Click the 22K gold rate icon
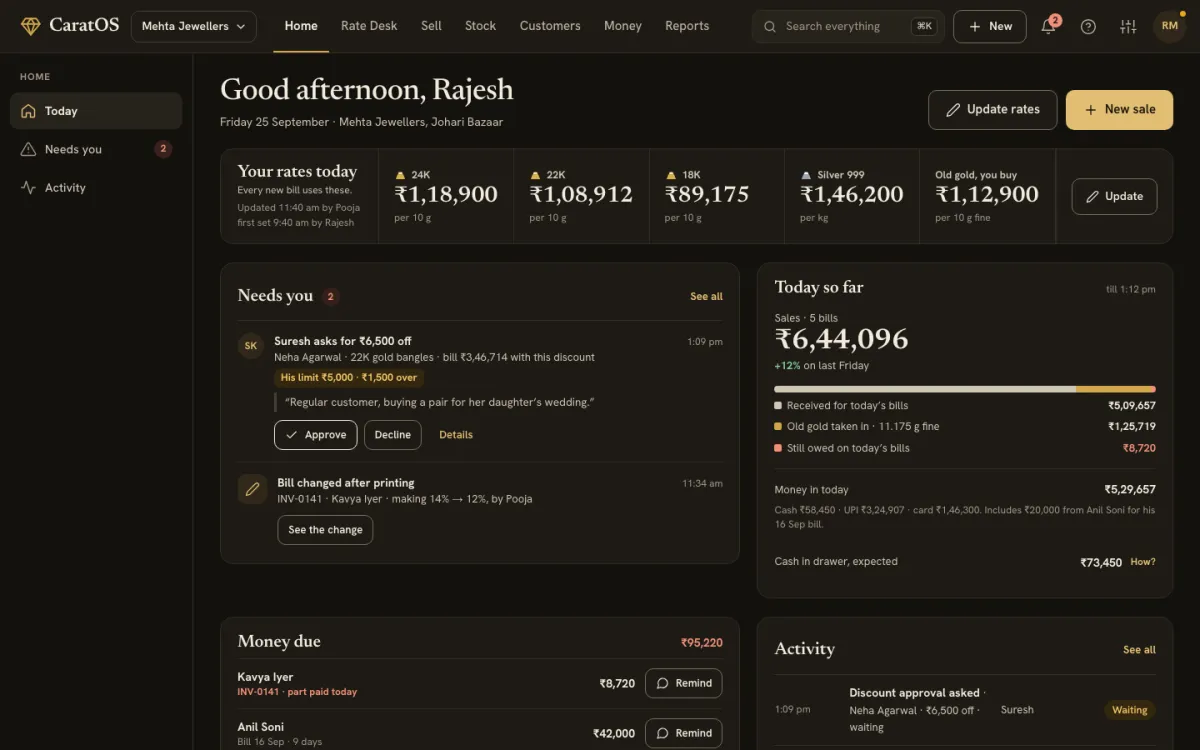The height and width of the screenshot is (750, 1200). (536, 175)
